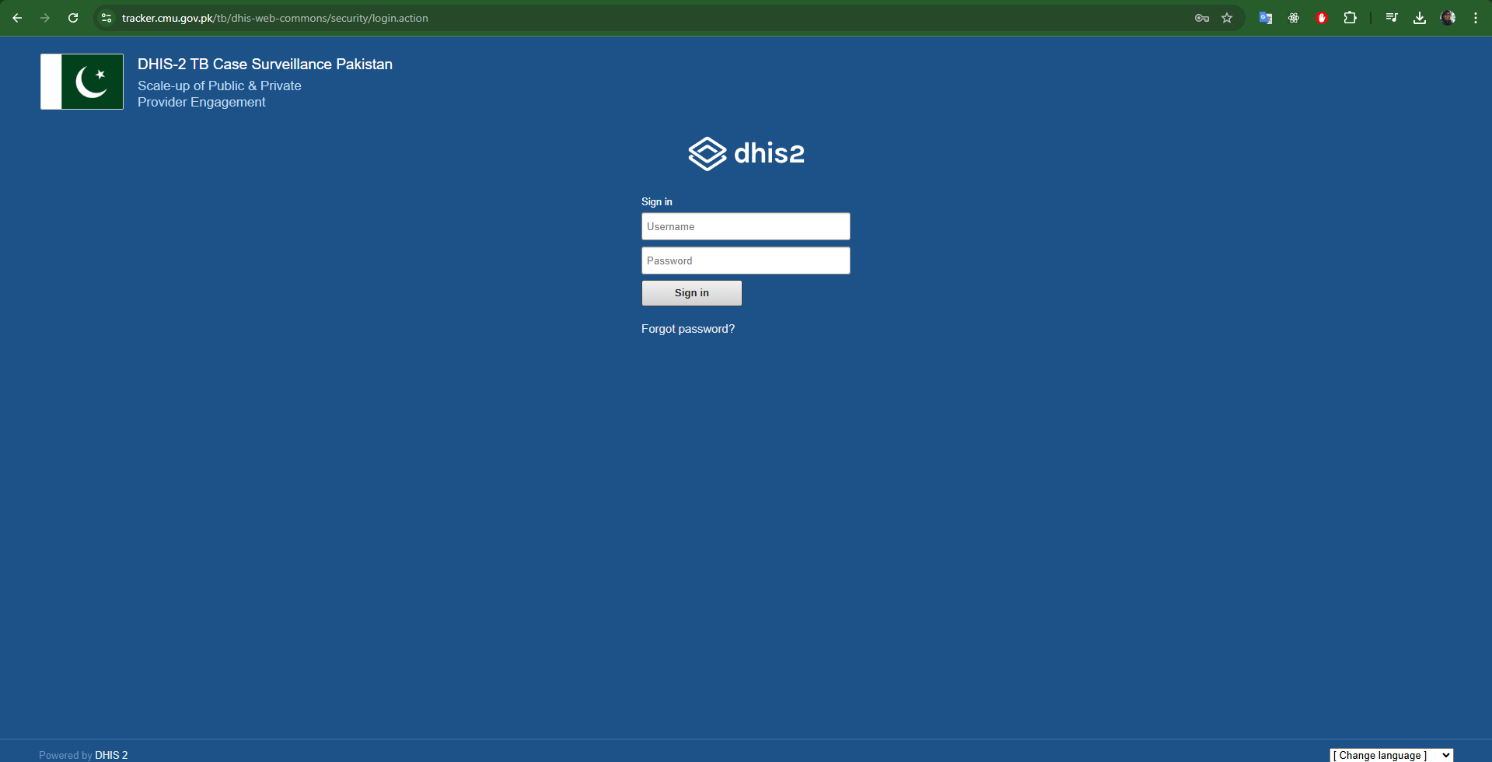Click the dhis2 logo
The height and width of the screenshot is (762, 1492).
tap(746, 153)
